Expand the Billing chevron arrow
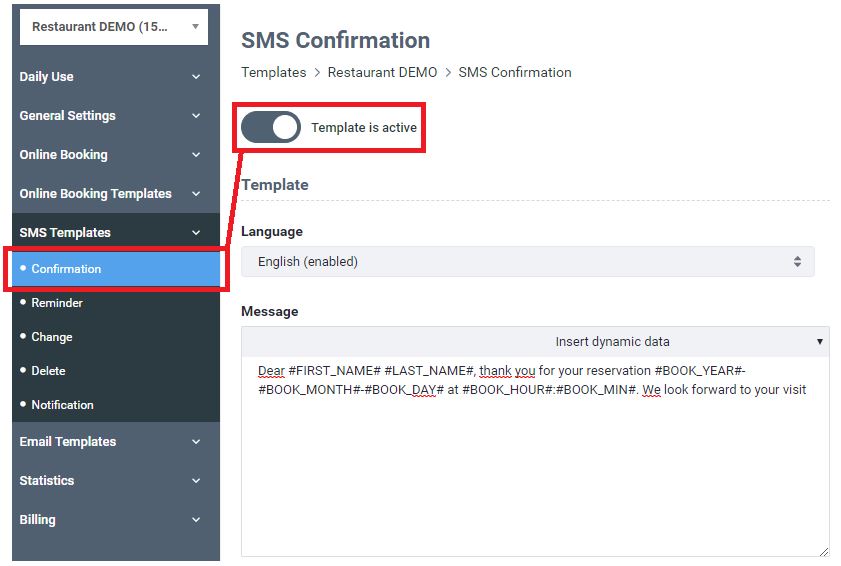The image size is (841, 566). (x=196, y=520)
